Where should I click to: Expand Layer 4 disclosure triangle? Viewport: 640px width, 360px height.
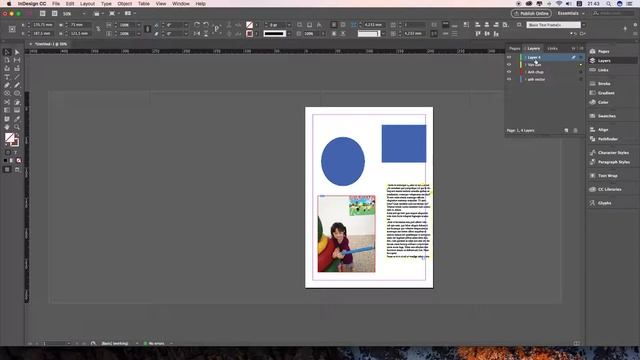pyautogui.click(x=525, y=57)
